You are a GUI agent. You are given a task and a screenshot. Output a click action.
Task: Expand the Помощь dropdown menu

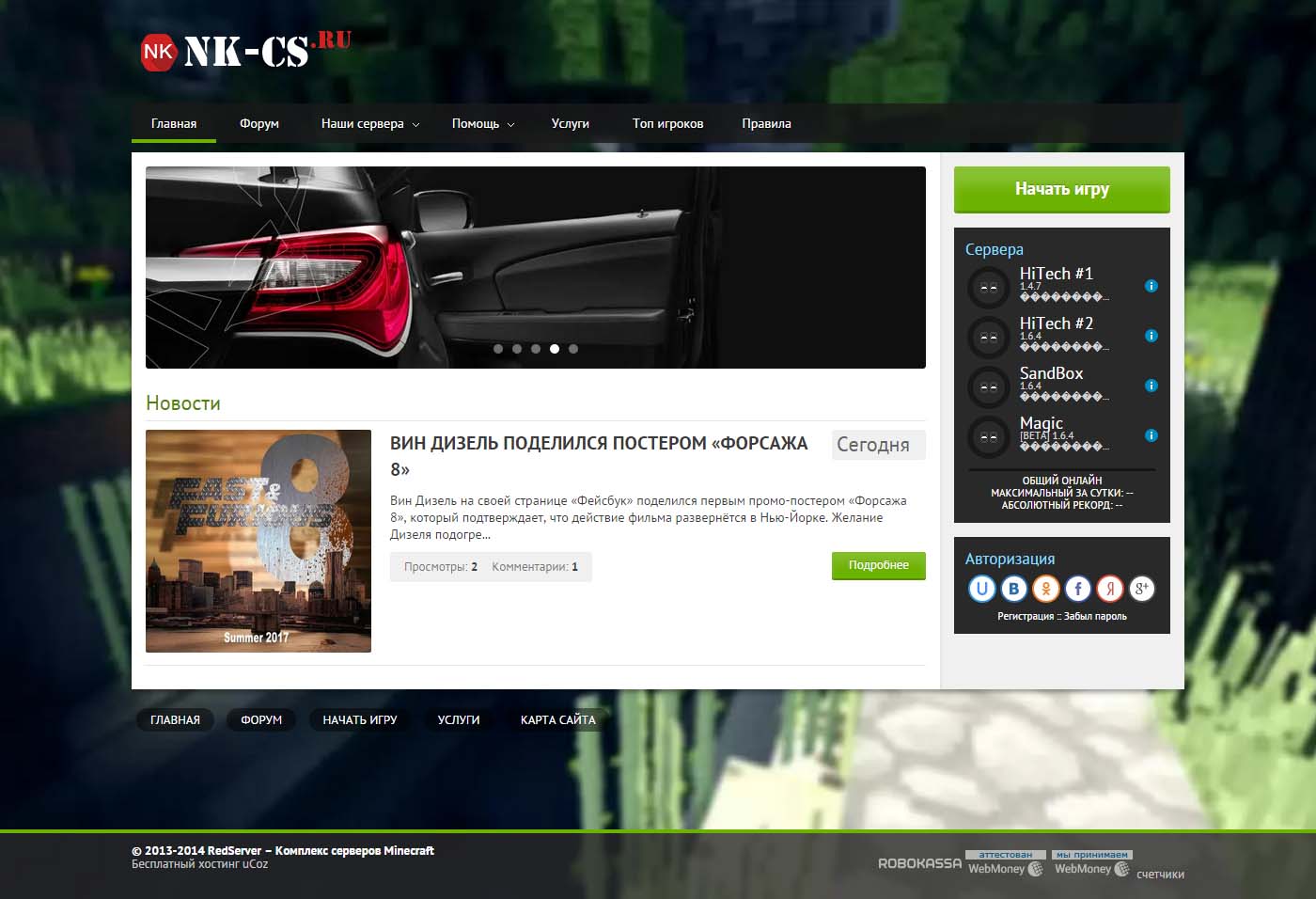(x=483, y=124)
